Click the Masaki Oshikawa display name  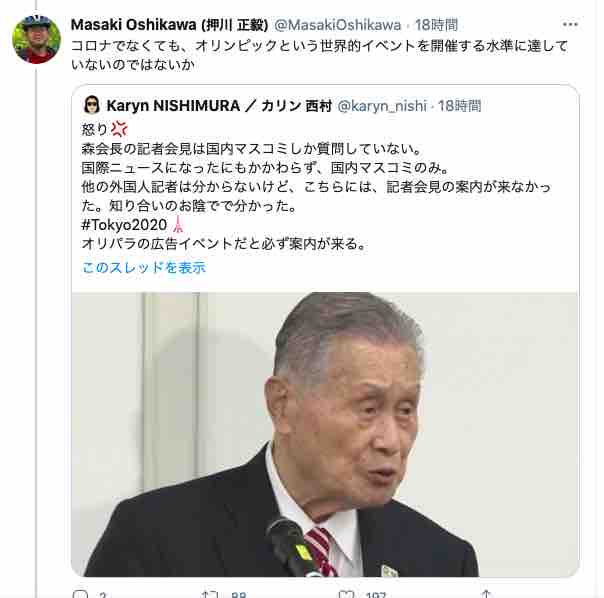[169, 25]
